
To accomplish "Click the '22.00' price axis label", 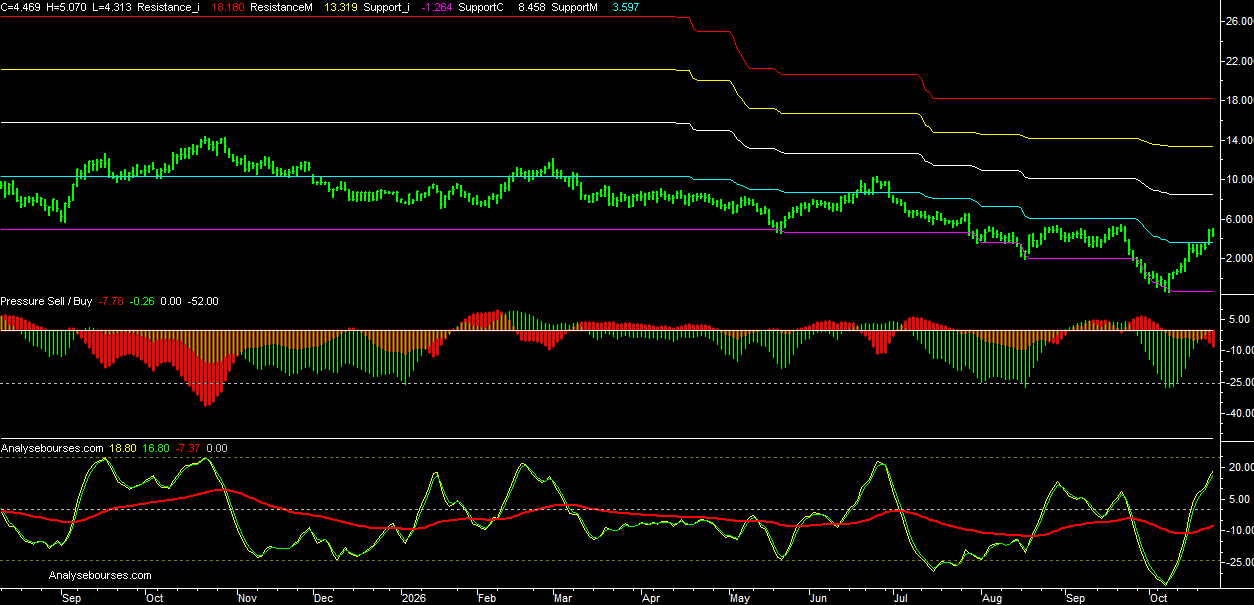I will tap(1239, 61).
